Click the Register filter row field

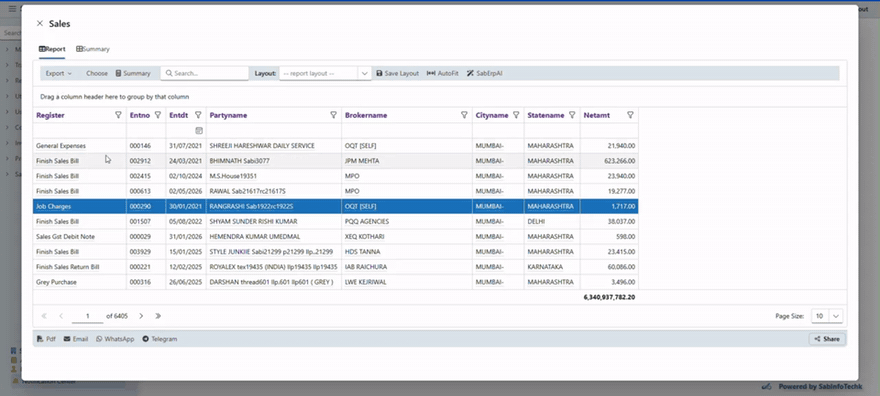click(80, 131)
